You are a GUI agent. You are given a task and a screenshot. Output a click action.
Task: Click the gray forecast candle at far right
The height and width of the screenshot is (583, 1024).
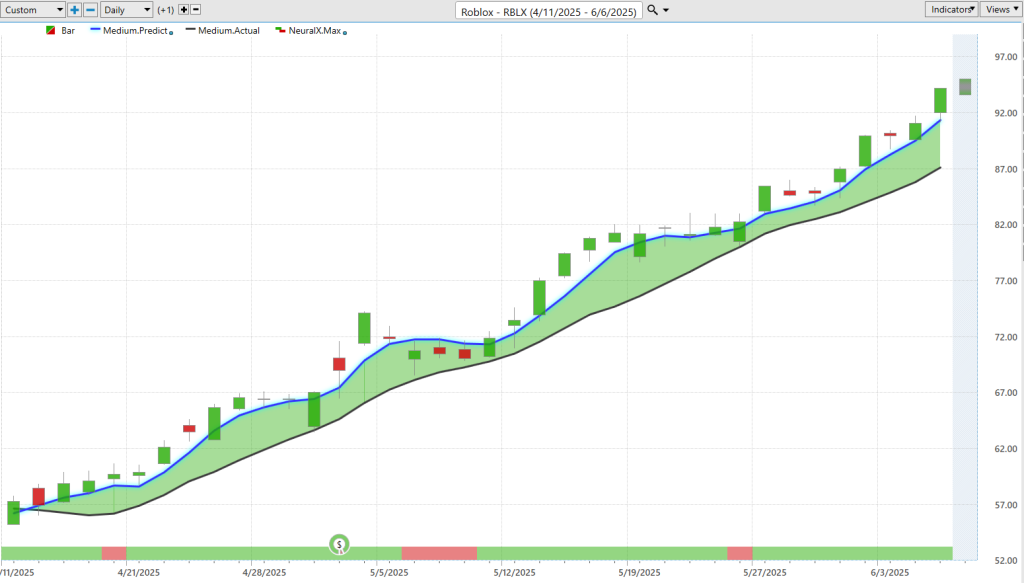965,87
